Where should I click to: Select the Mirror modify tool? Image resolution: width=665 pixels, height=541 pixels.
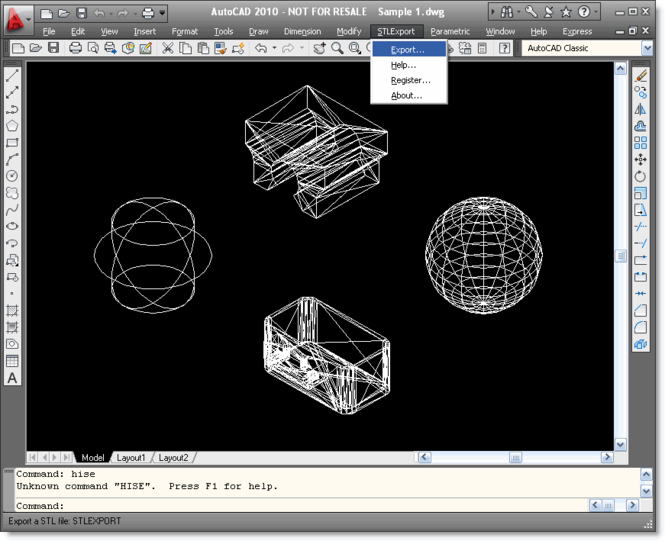640,109
